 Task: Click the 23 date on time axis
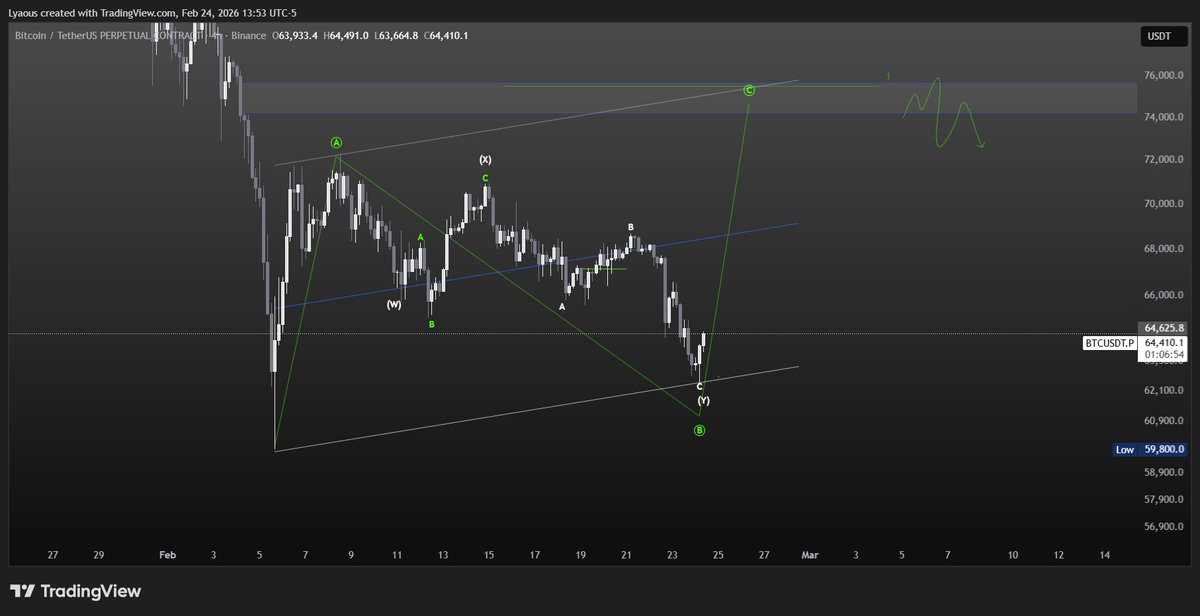(x=673, y=554)
